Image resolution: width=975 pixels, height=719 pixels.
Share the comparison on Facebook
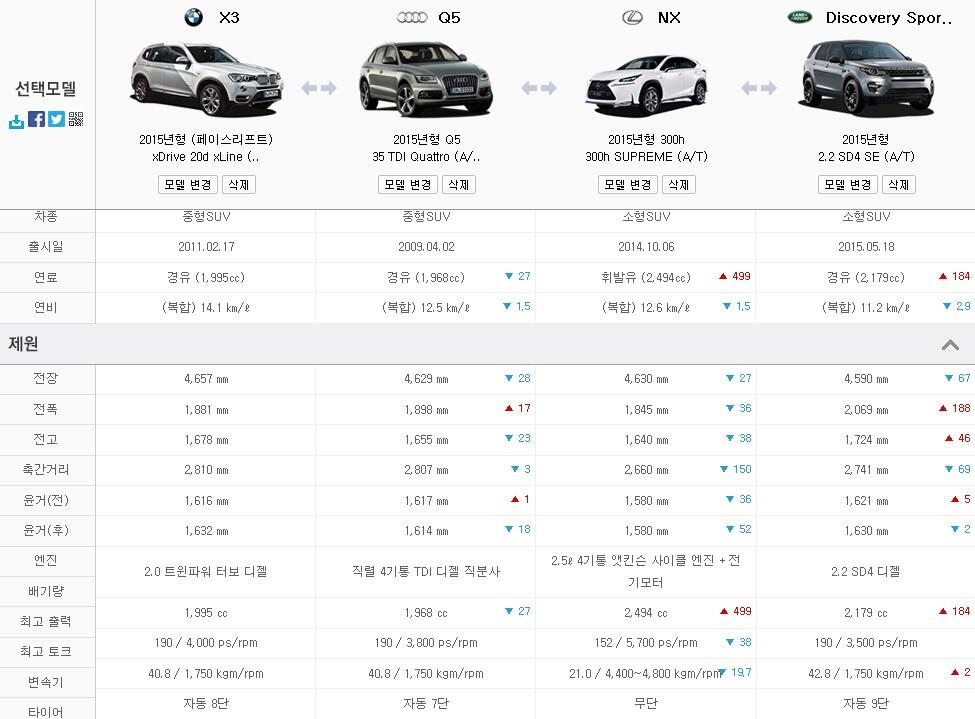tap(36, 120)
